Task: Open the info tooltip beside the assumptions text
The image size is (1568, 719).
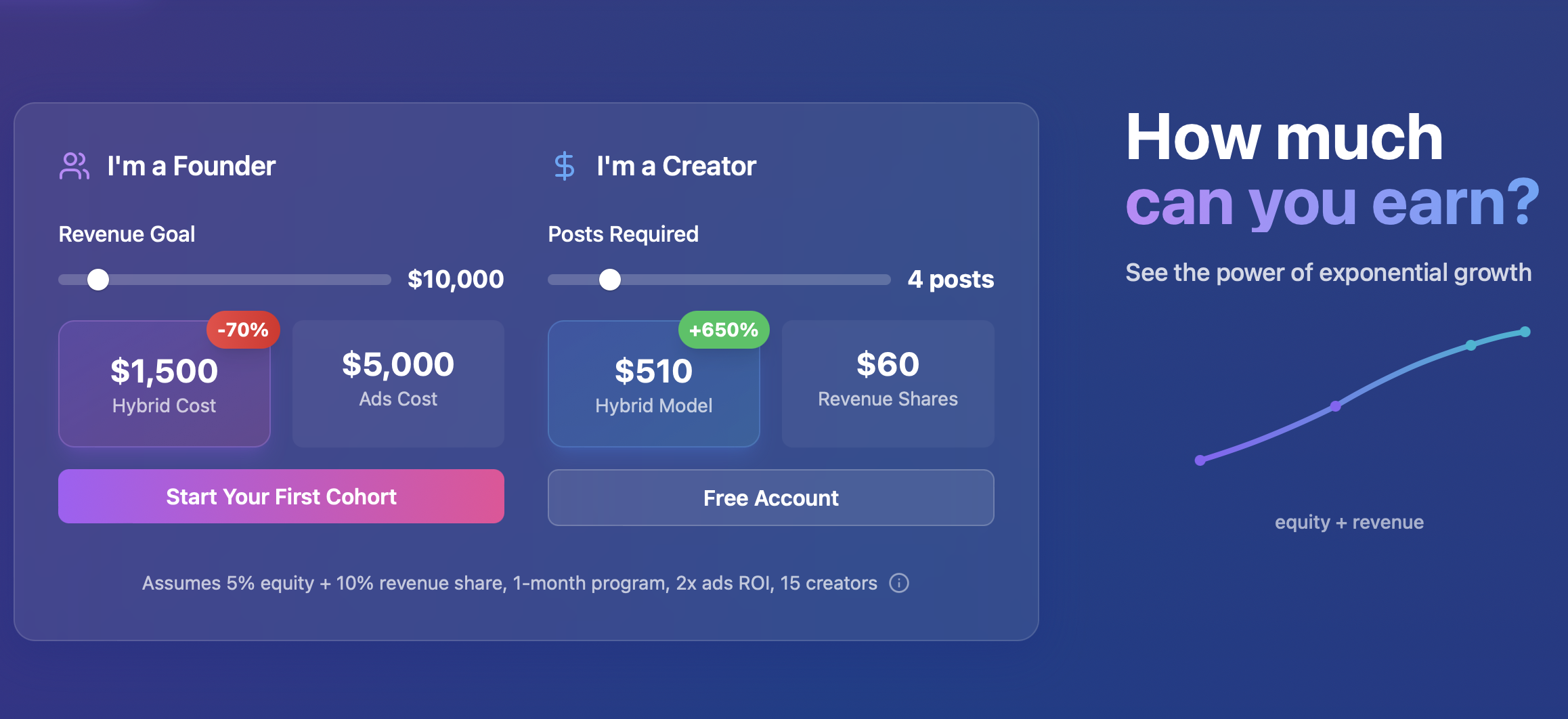Action: [899, 583]
